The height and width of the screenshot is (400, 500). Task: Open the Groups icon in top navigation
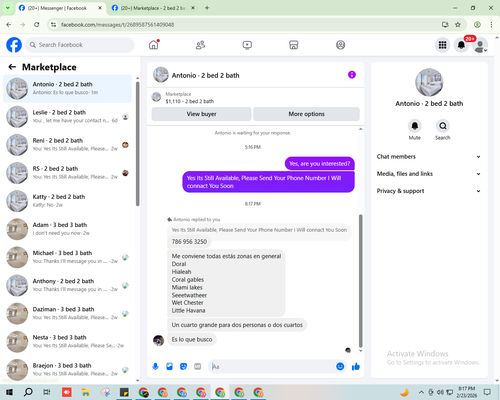pyautogui.click(x=340, y=45)
